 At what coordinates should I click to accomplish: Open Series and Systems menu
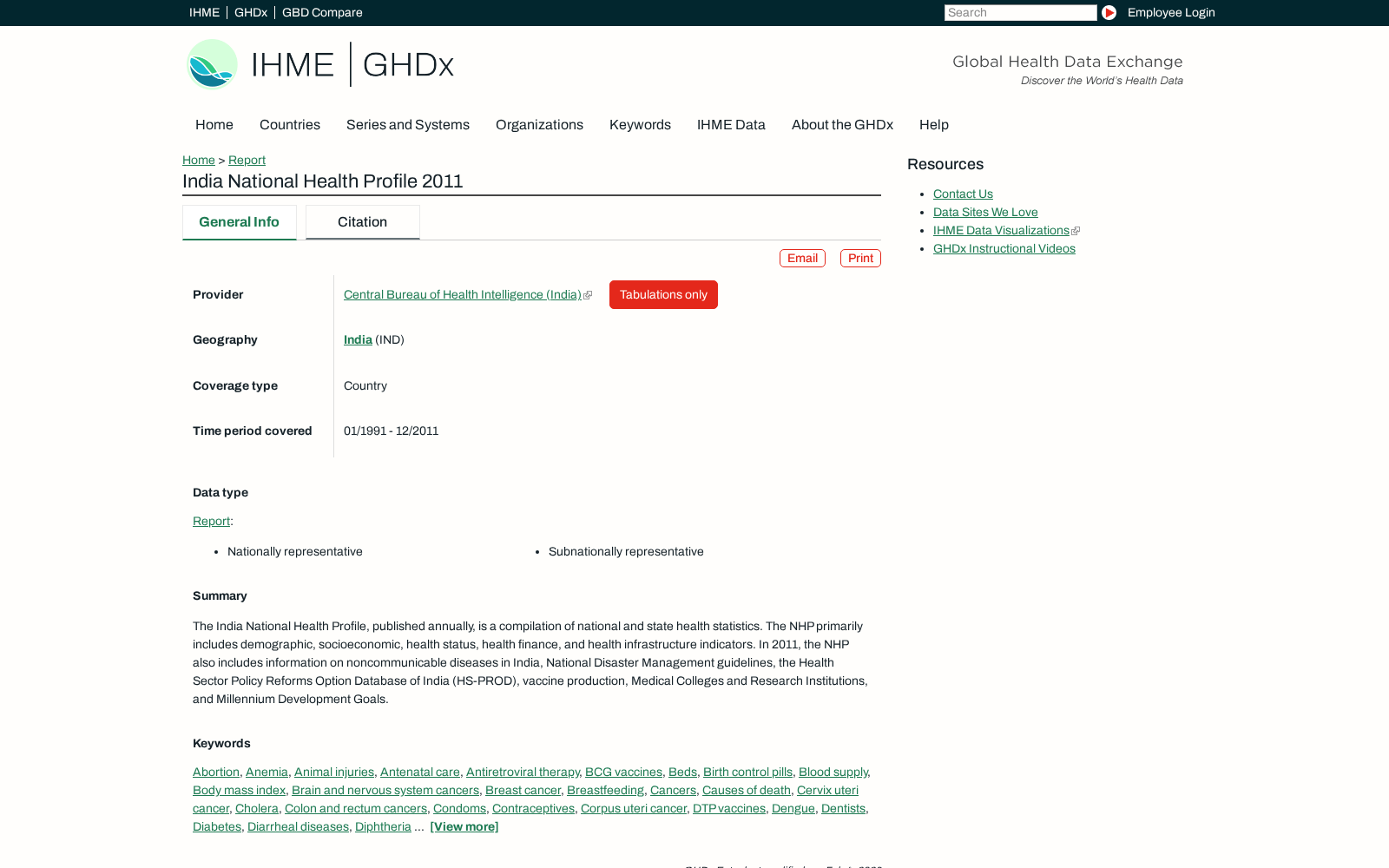pyautogui.click(x=408, y=124)
